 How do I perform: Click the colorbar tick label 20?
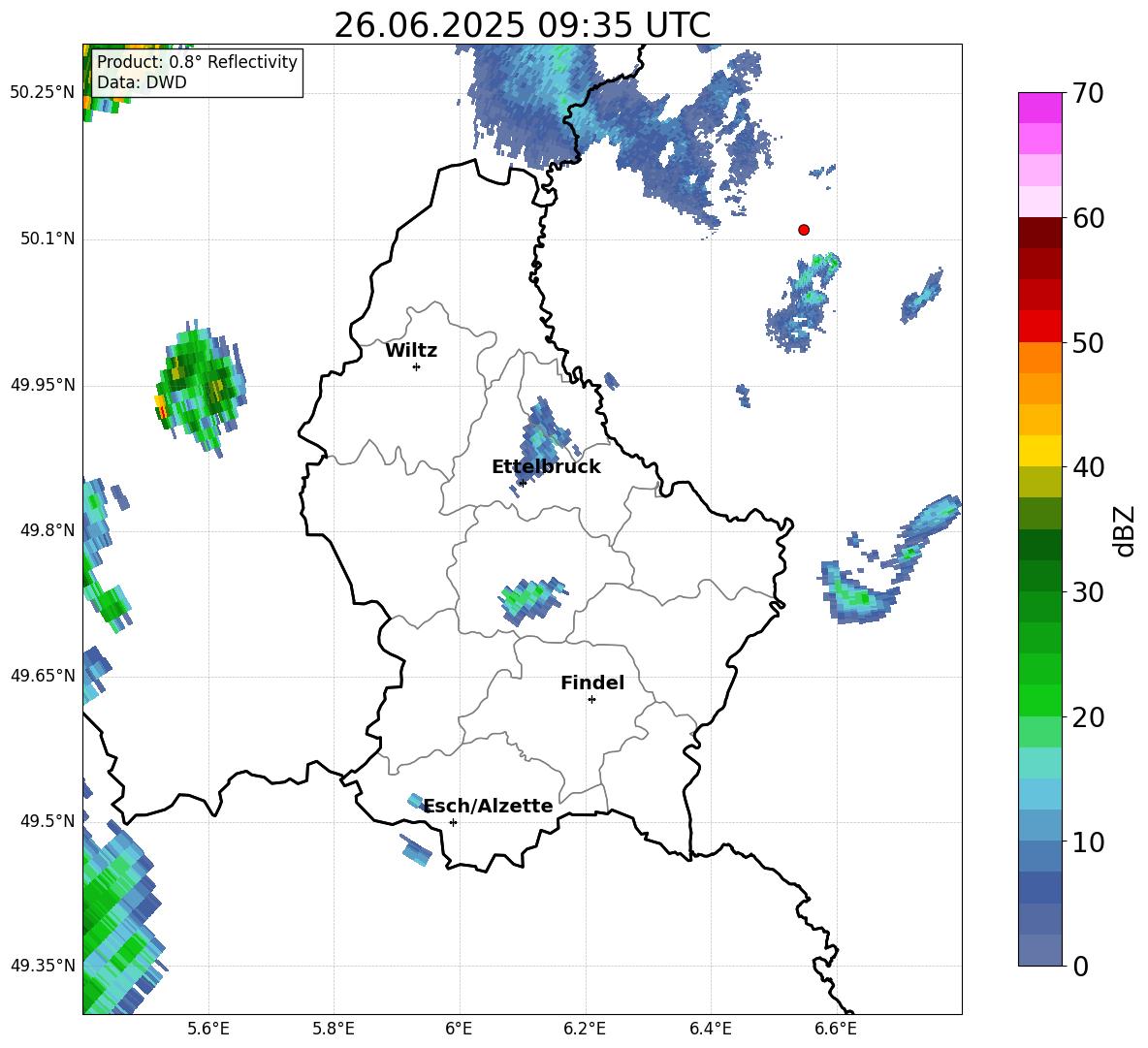point(1088,716)
